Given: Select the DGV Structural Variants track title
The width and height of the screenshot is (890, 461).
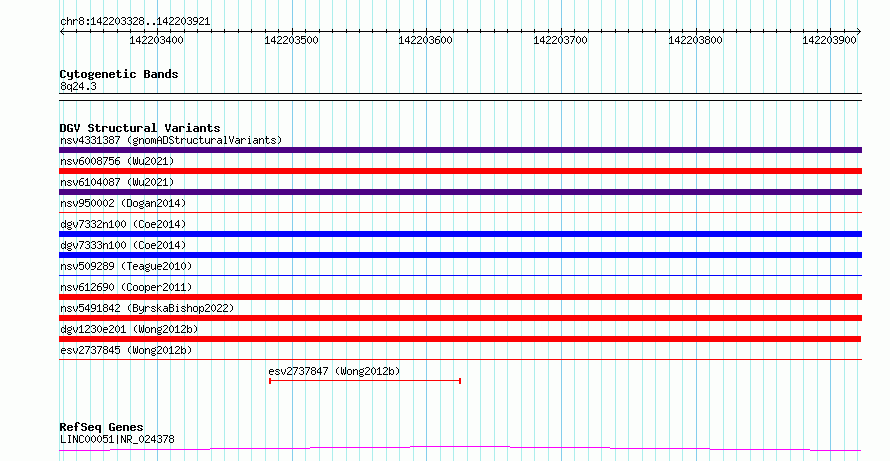Looking at the screenshot, I should (140, 128).
